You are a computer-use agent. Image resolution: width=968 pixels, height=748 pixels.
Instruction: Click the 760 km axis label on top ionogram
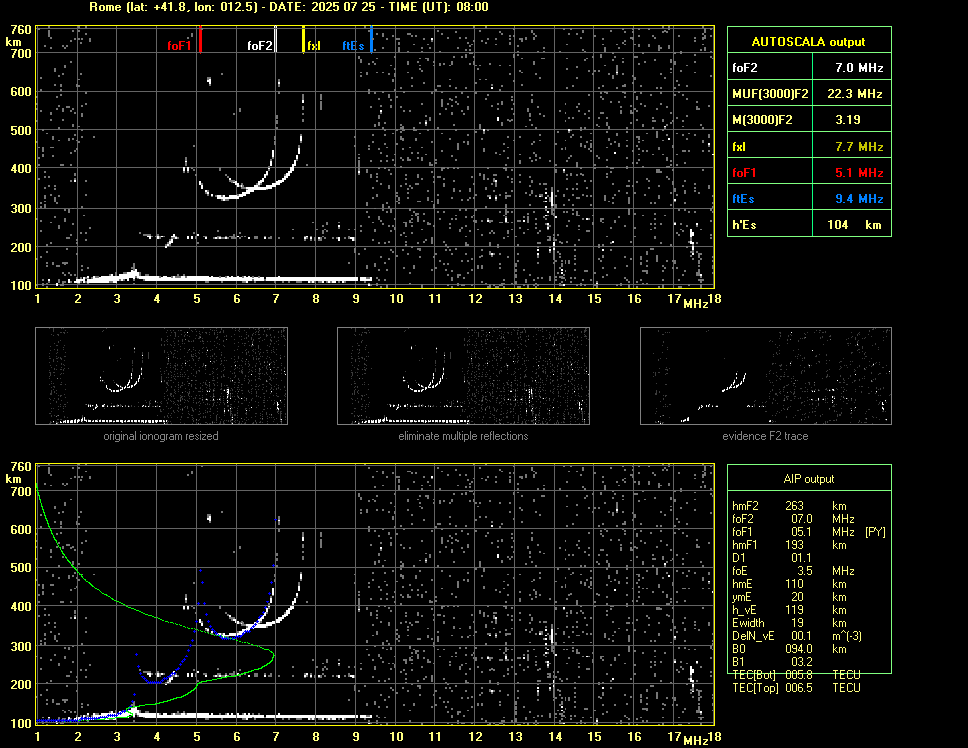[x=20, y=30]
